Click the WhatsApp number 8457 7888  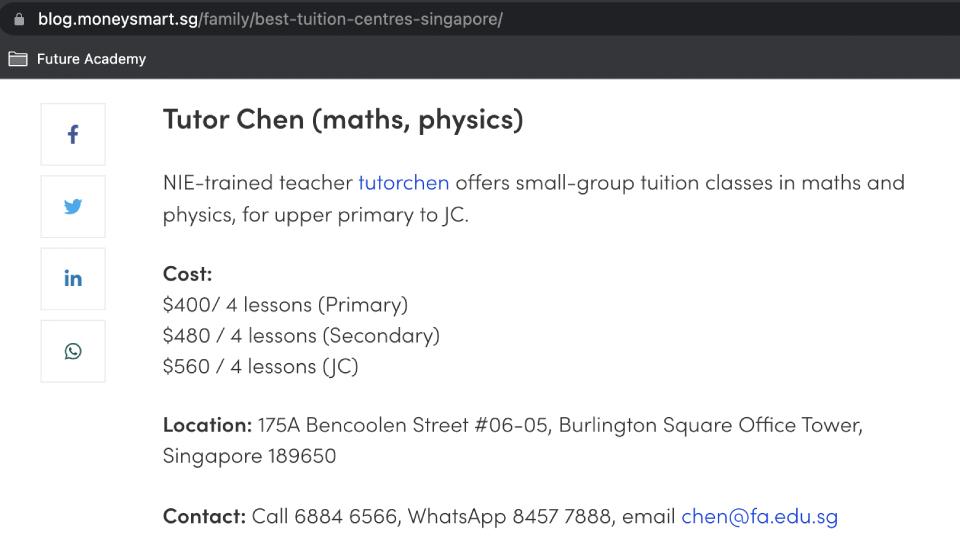tap(560, 517)
